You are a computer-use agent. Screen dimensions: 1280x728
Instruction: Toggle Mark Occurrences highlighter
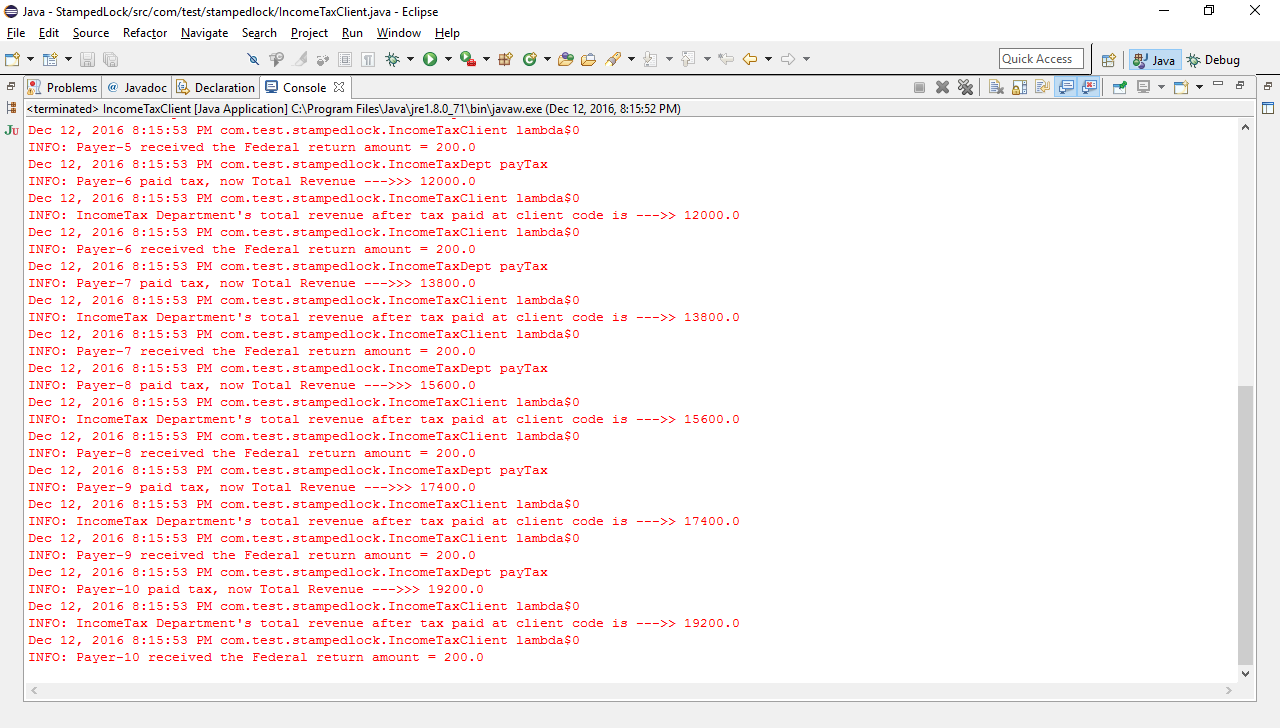point(300,60)
